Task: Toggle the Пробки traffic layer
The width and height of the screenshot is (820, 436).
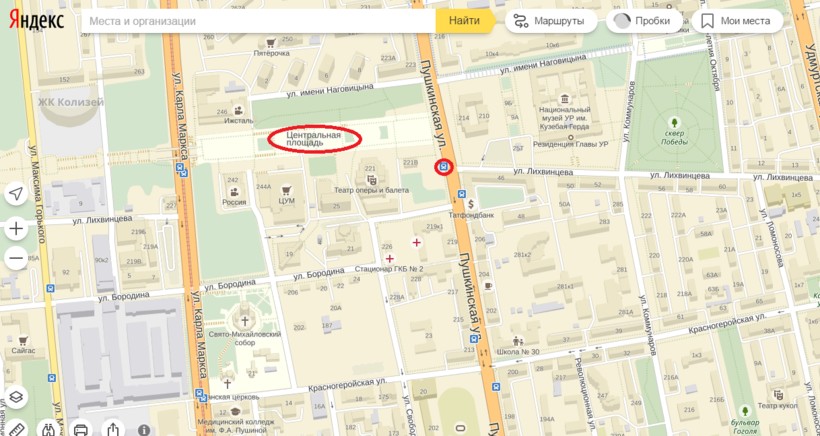Action: tap(644, 21)
